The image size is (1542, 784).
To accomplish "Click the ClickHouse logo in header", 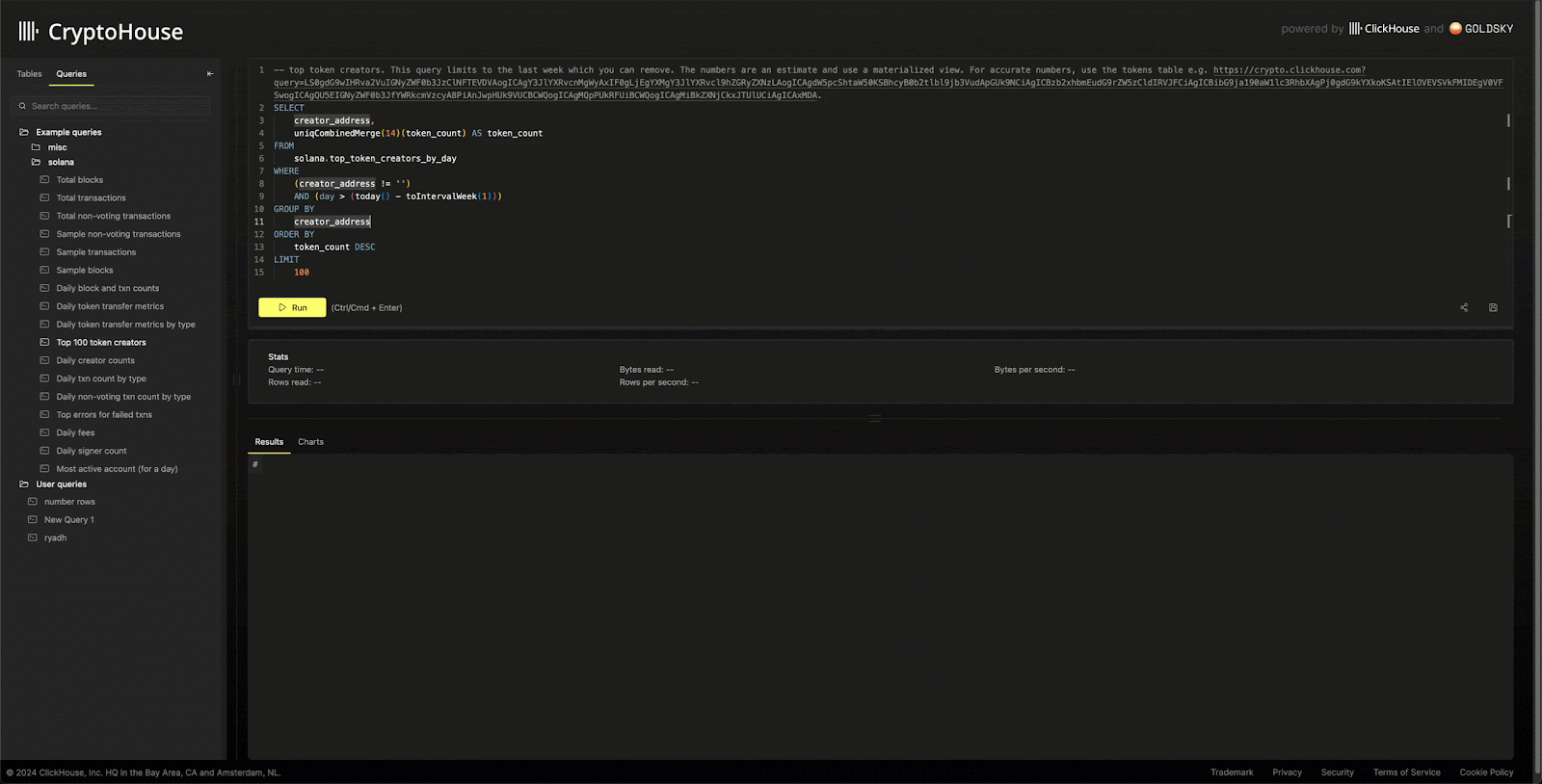I will click(x=1384, y=29).
